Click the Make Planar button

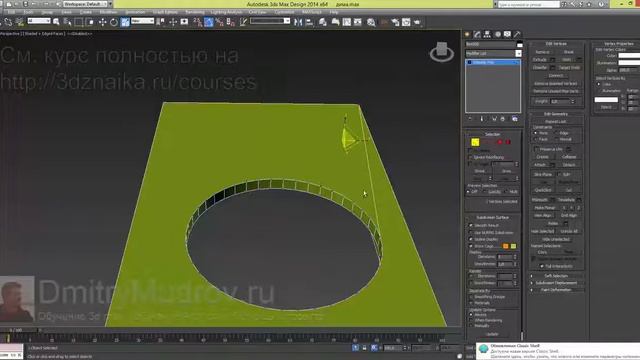tap(544, 208)
